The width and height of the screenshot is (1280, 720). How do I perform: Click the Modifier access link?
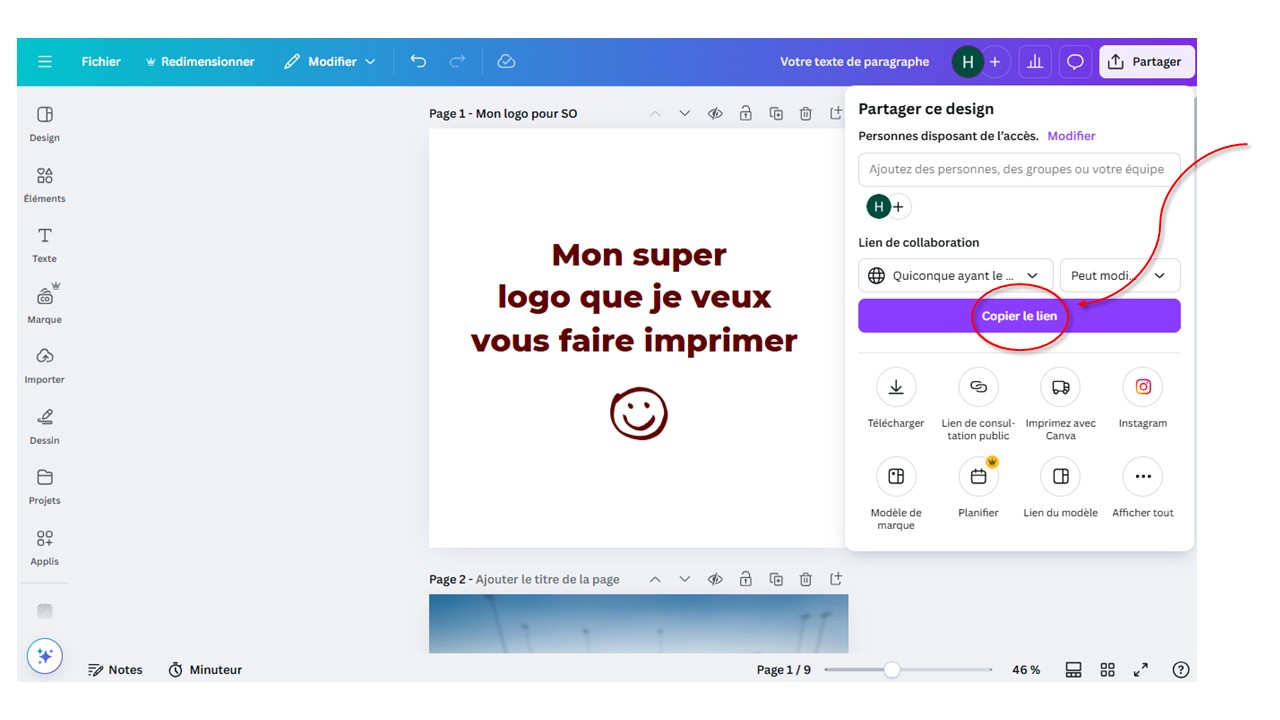pyautogui.click(x=1071, y=136)
